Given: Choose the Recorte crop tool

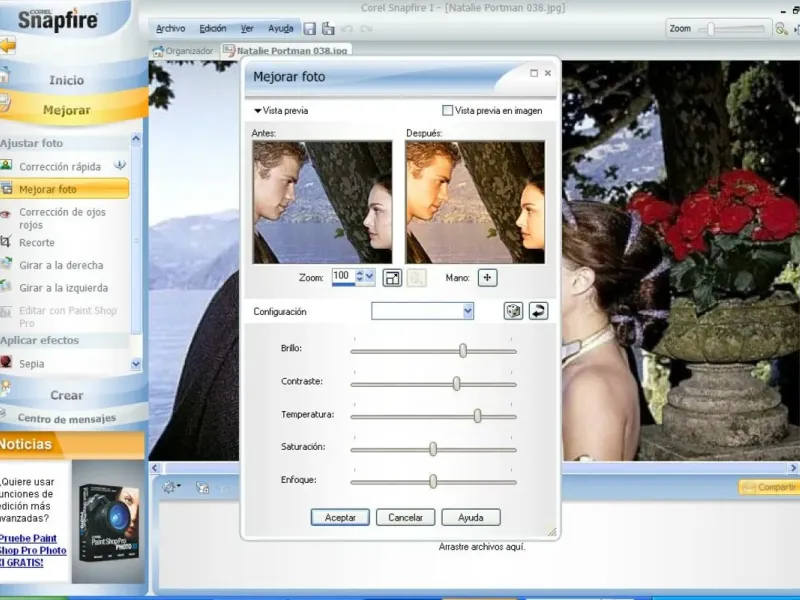Looking at the screenshot, I should point(37,243).
